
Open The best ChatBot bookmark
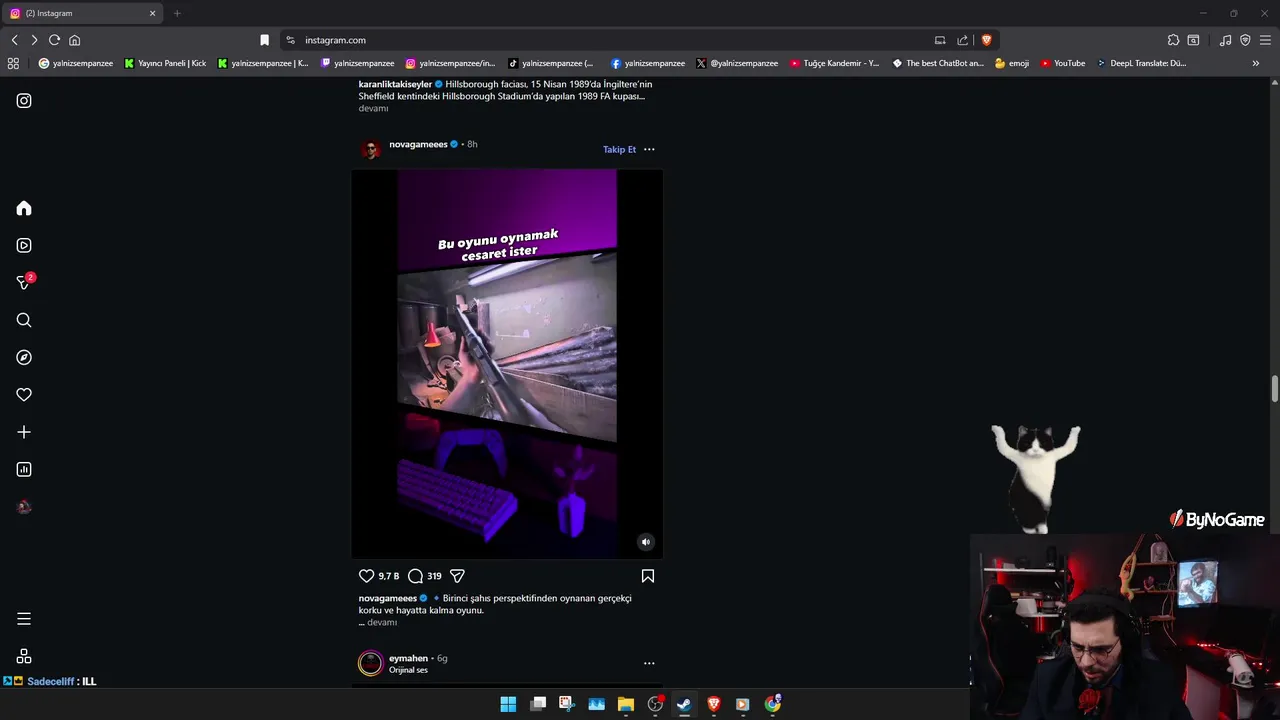pyautogui.click(x=938, y=63)
